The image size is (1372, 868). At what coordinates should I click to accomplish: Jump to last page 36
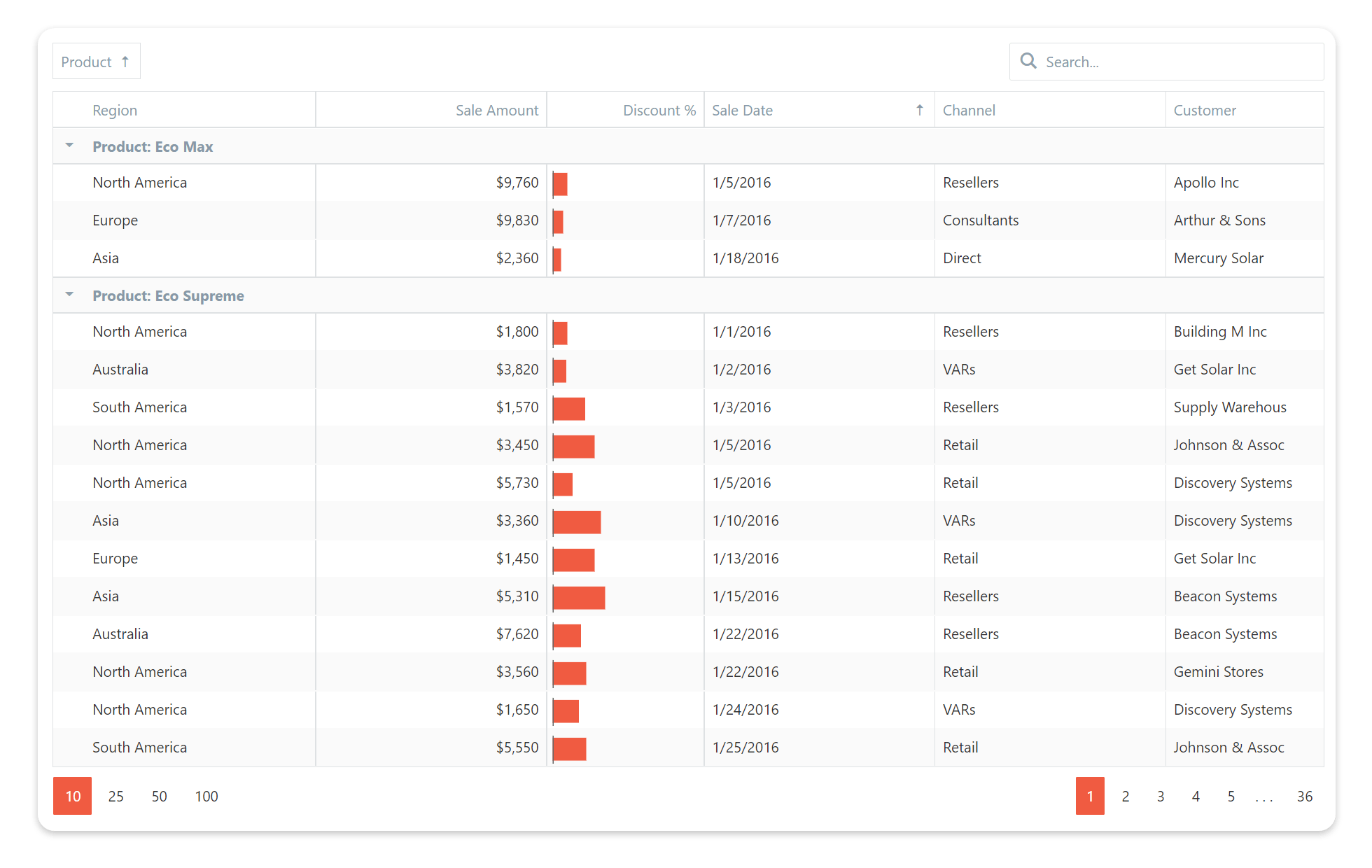click(1305, 796)
